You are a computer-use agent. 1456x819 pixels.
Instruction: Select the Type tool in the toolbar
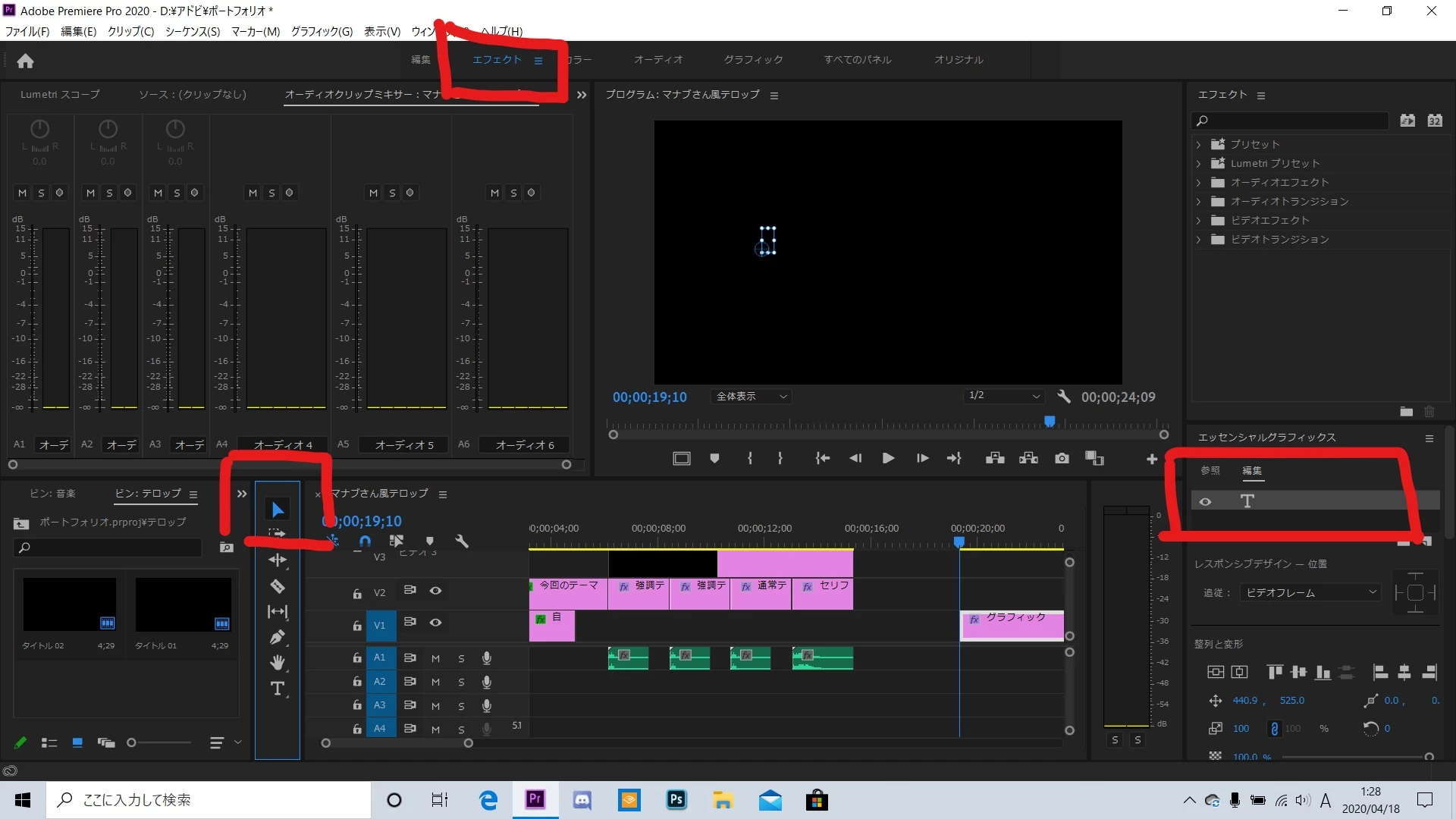point(278,689)
